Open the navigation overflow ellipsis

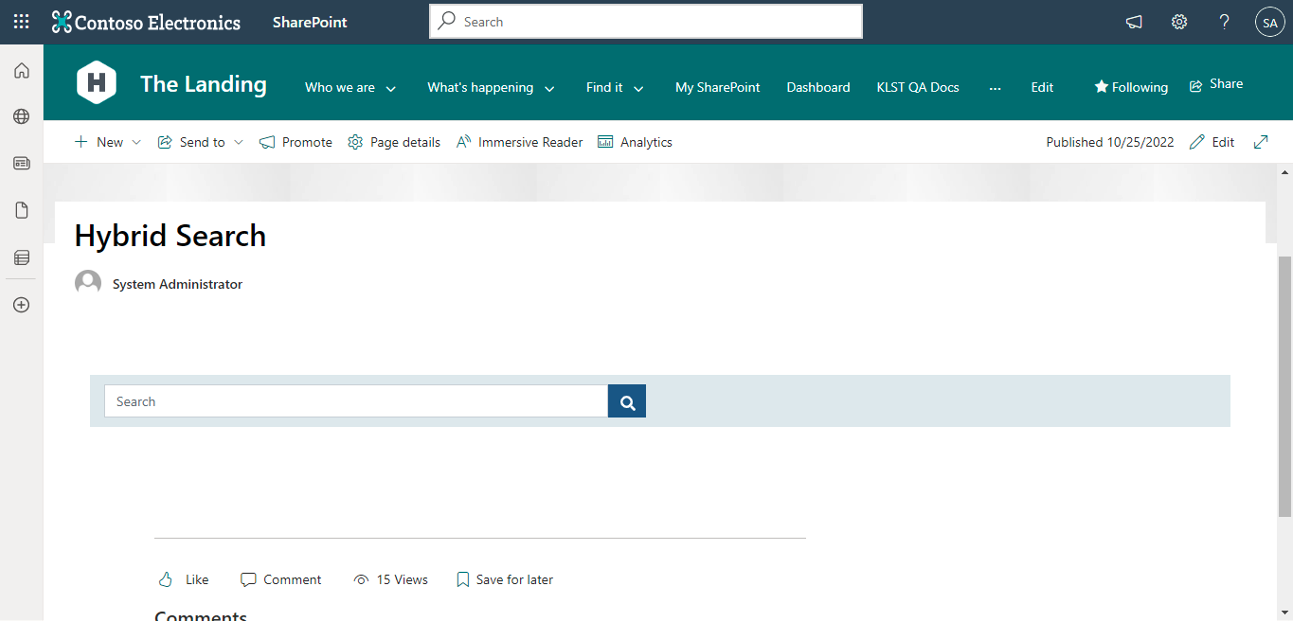click(995, 88)
